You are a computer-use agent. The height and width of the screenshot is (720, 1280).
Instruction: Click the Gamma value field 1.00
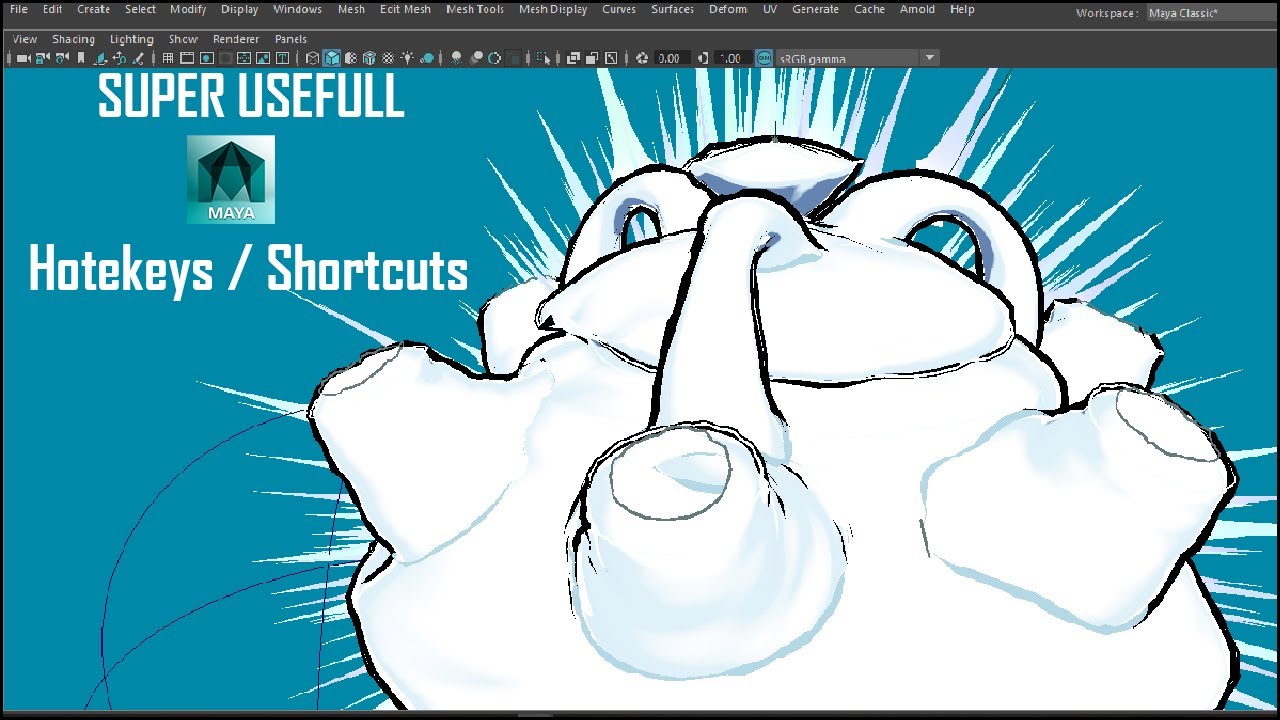click(x=732, y=58)
